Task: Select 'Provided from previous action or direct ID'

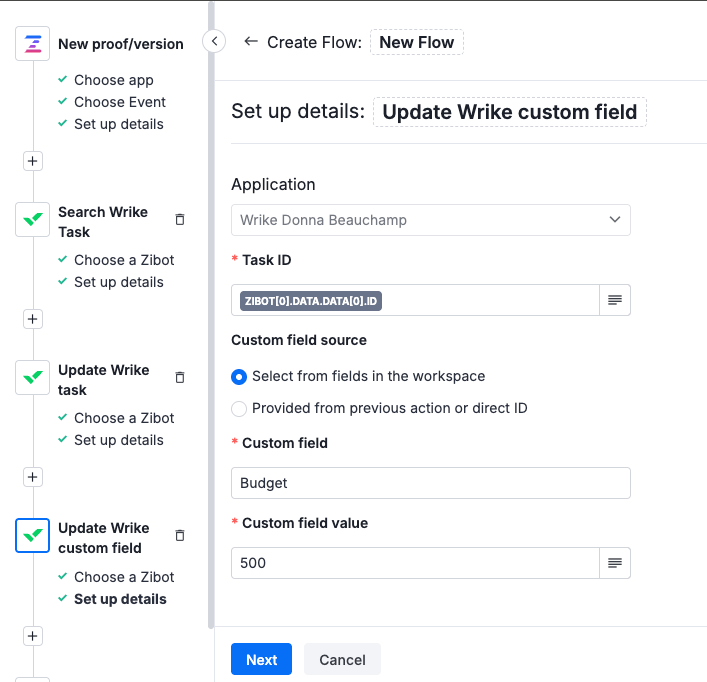Action: [239, 408]
